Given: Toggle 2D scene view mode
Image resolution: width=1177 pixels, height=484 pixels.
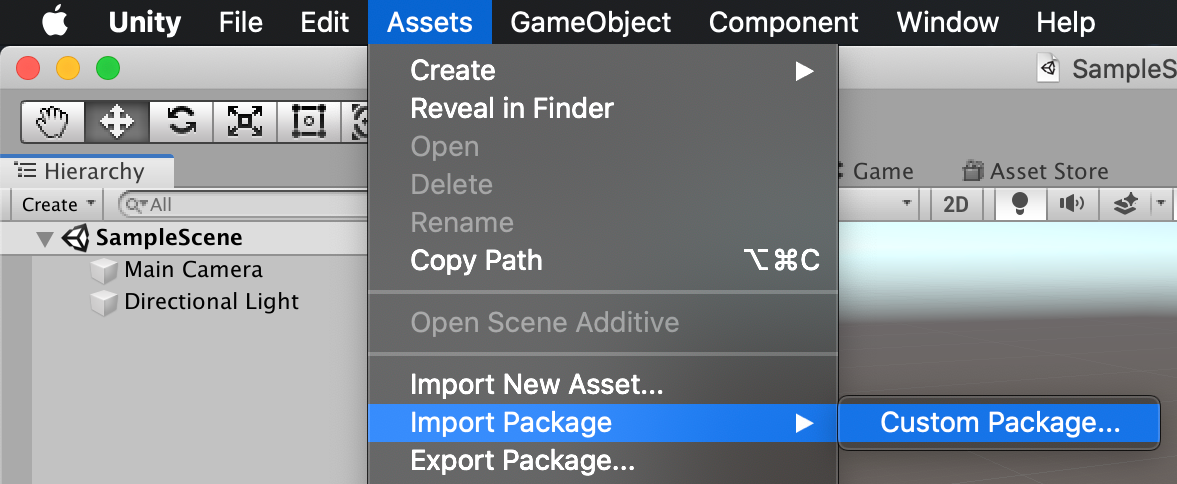Looking at the screenshot, I should pyautogui.click(x=956, y=204).
